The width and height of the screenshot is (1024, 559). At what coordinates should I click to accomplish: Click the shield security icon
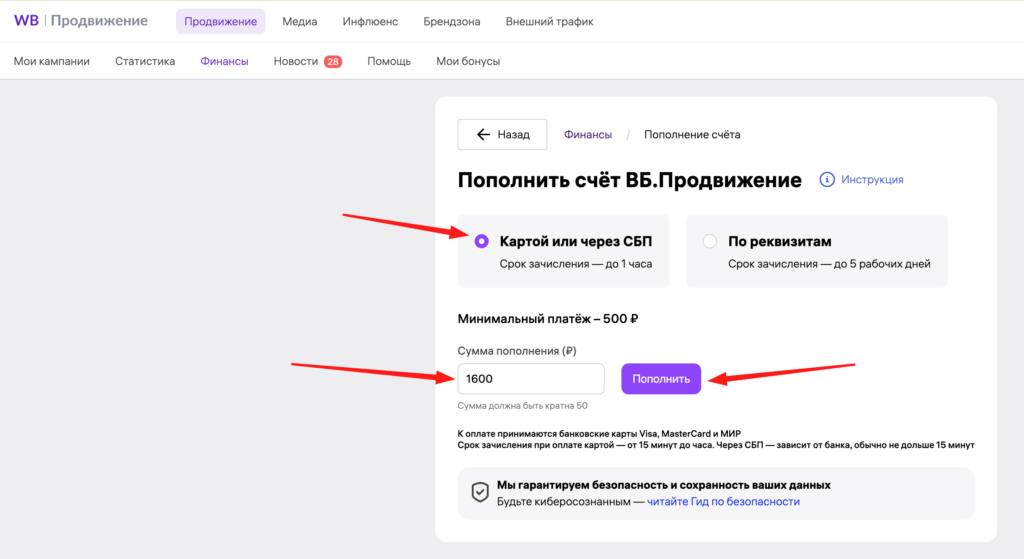(x=480, y=492)
